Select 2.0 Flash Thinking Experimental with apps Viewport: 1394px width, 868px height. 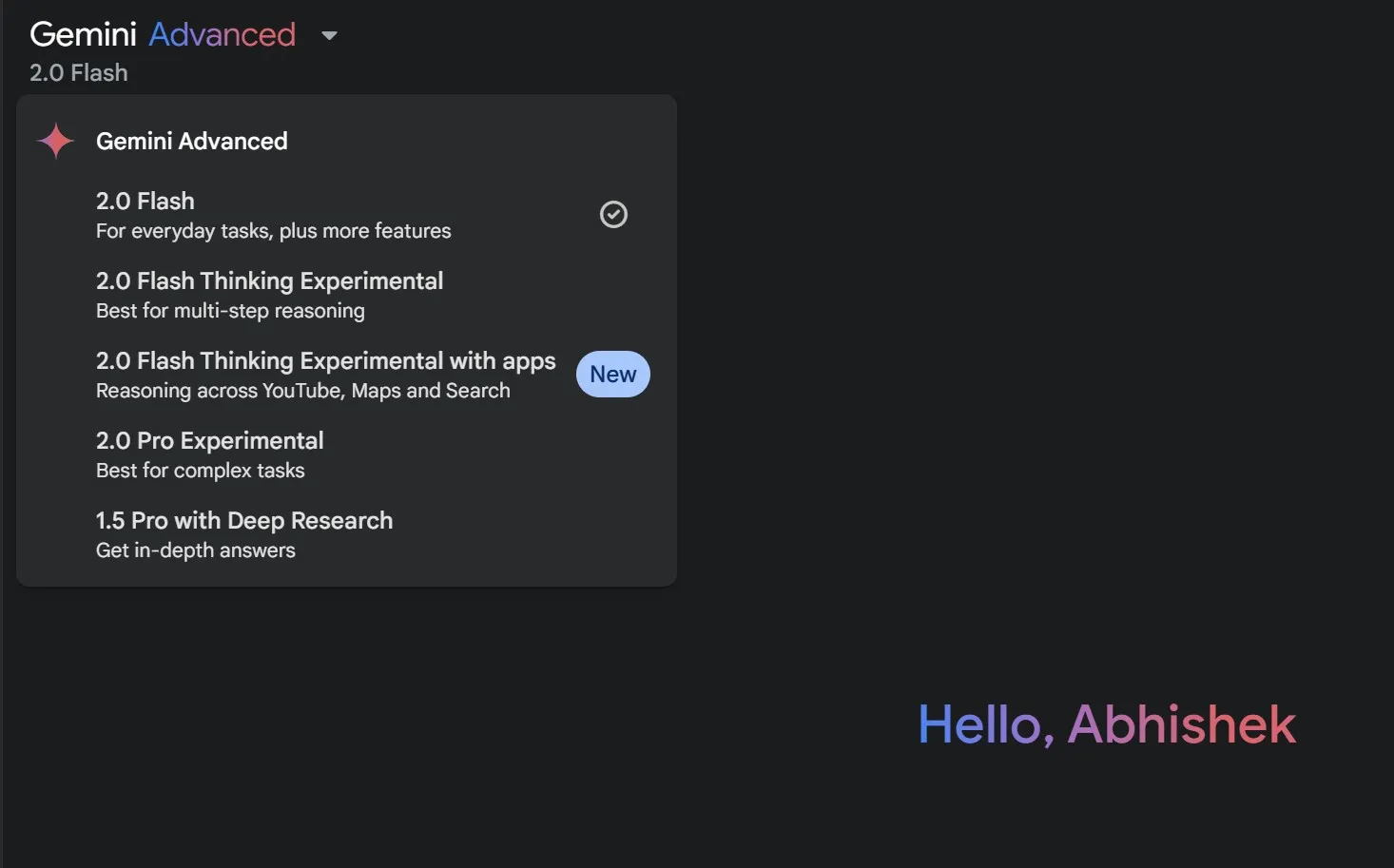[325, 360]
